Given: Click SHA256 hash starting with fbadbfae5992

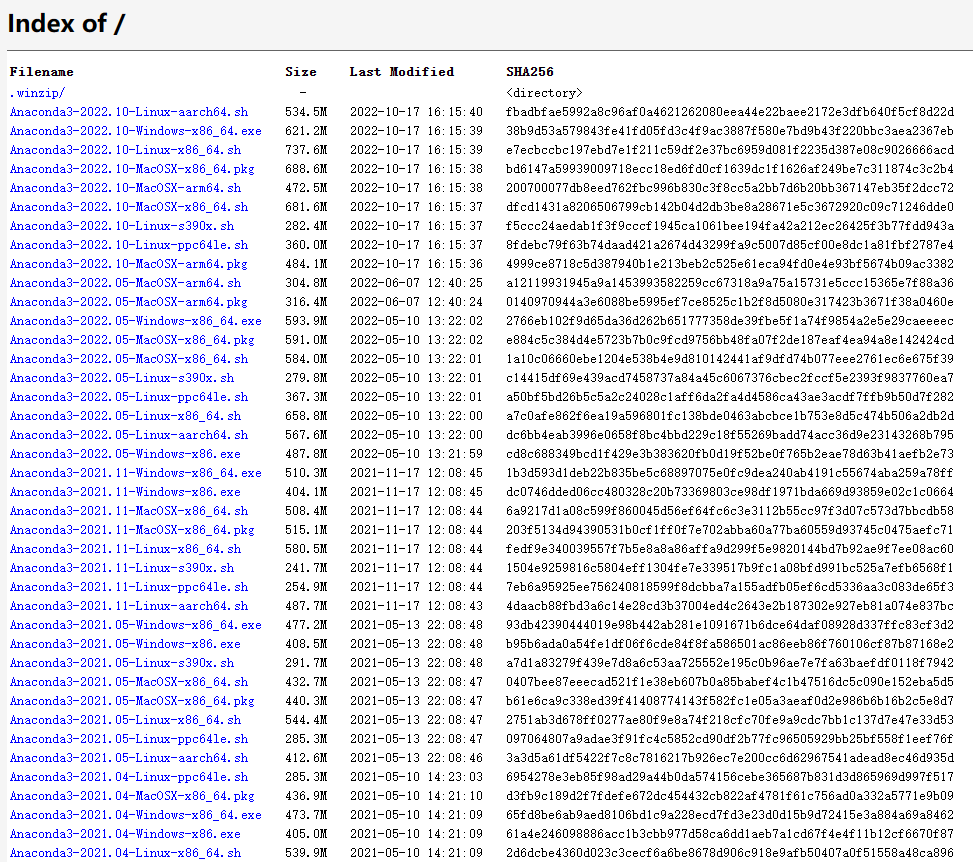Looking at the screenshot, I should [x=730, y=112].
